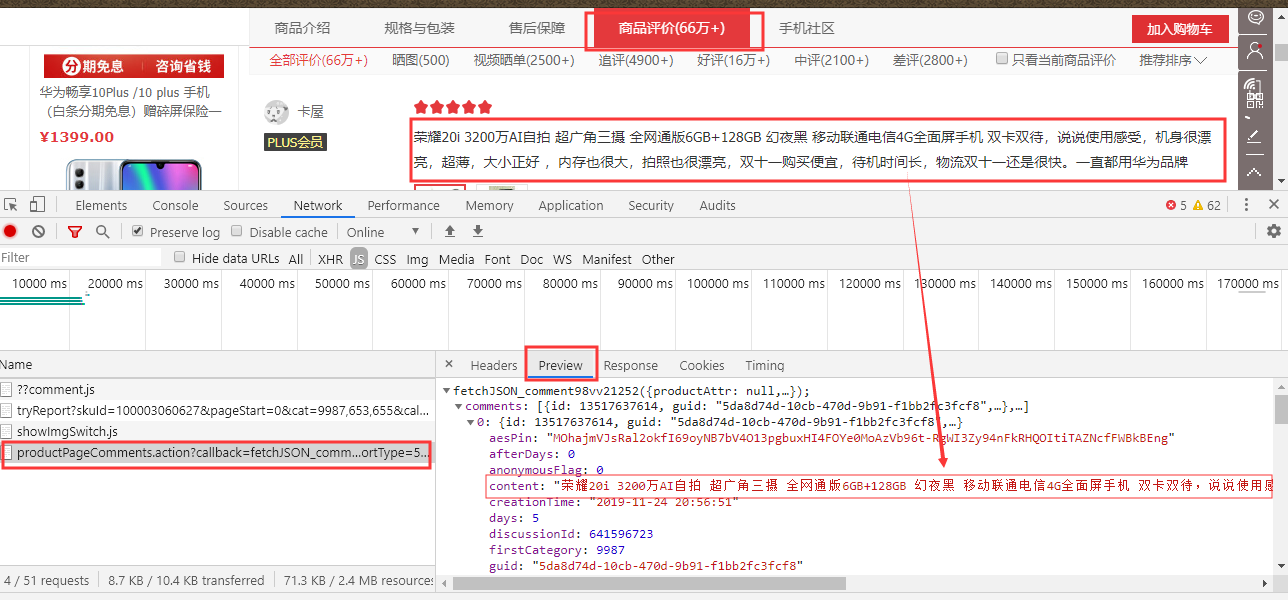The height and width of the screenshot is (600, 1288).
Task: Toggle Hide data URLs
Action: click(178, 258)
